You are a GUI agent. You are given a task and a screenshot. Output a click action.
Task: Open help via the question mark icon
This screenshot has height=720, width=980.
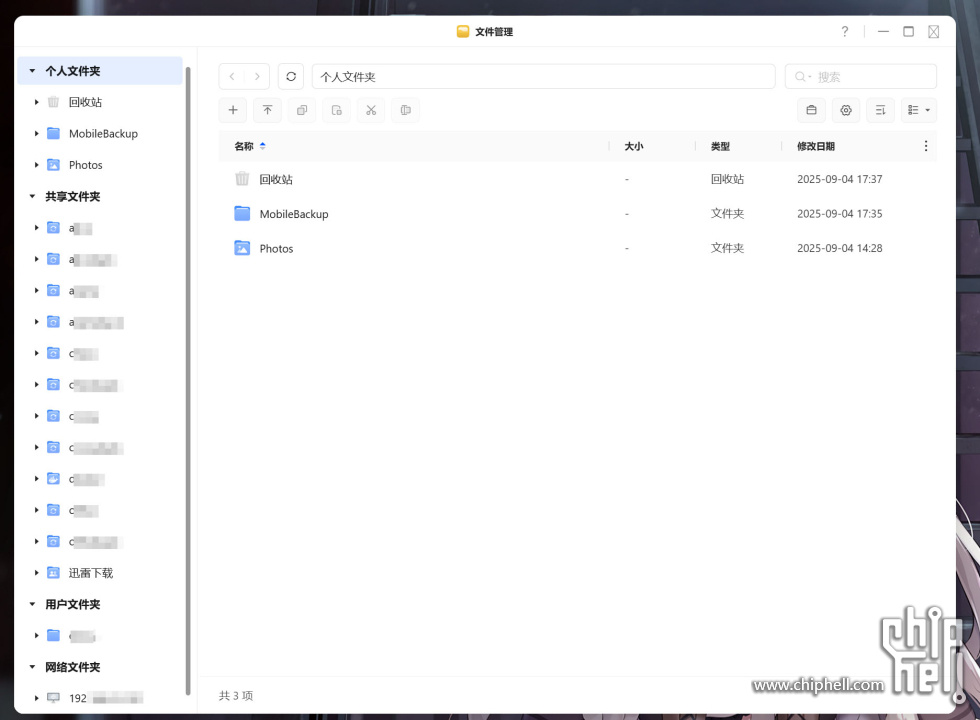pyautogui.click(x=845, y=31)
